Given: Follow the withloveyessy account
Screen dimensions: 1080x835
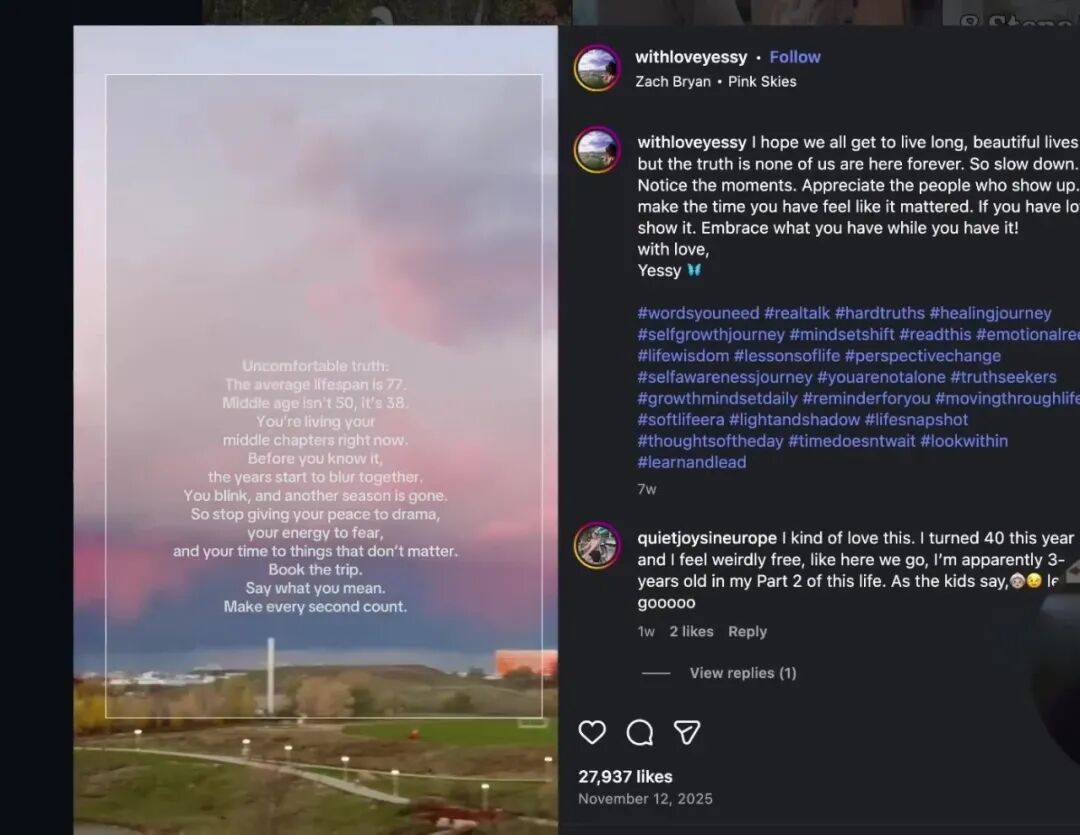Looking at the screenshot, I should coord(795,57).
